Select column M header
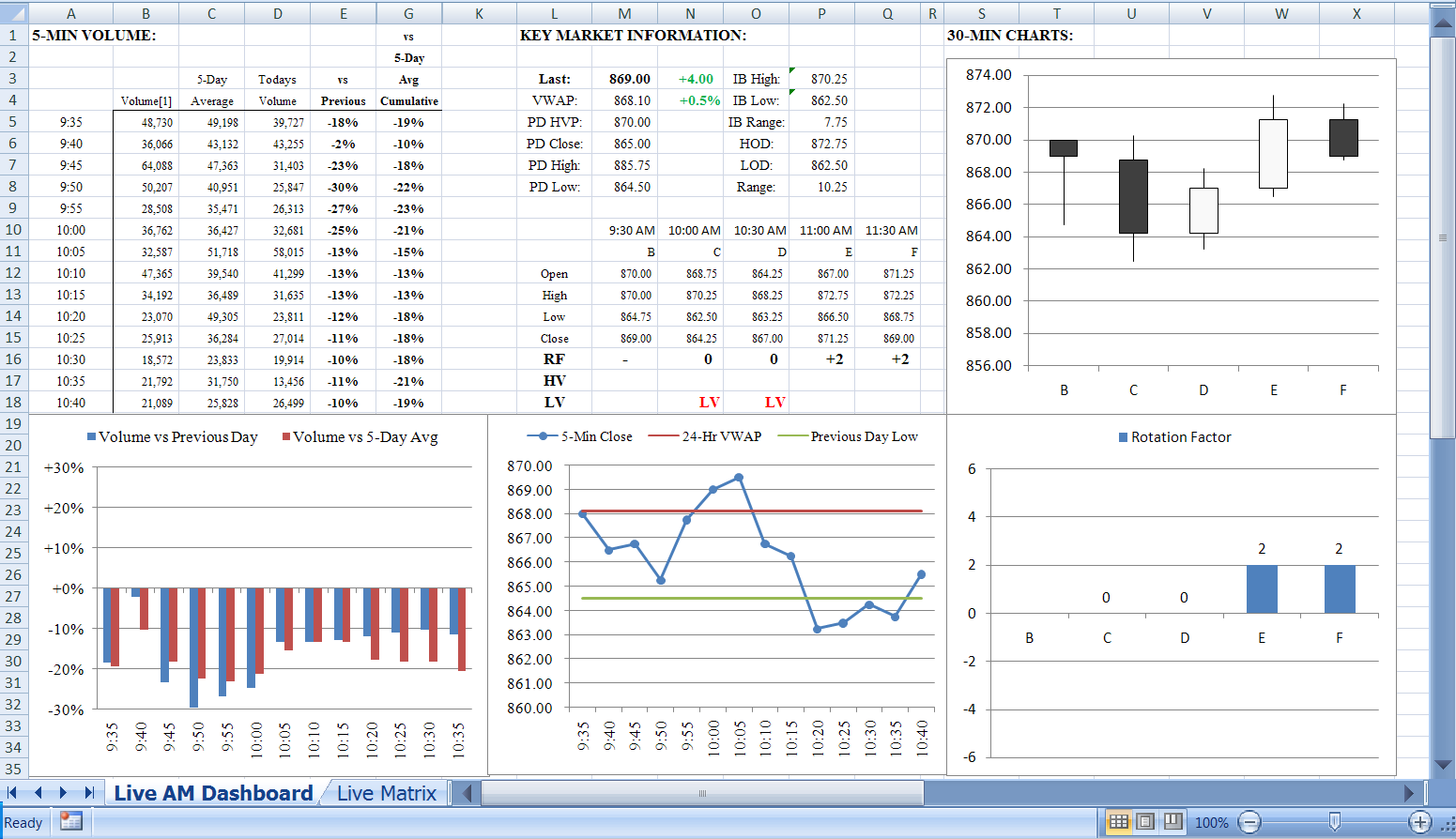 [x=624, y=13]
